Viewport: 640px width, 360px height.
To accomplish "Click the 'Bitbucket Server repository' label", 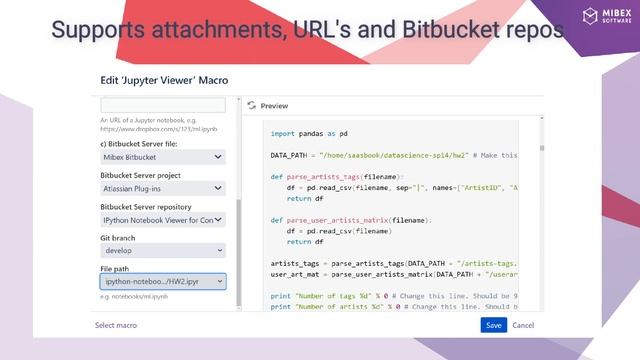I will [146, 207].
